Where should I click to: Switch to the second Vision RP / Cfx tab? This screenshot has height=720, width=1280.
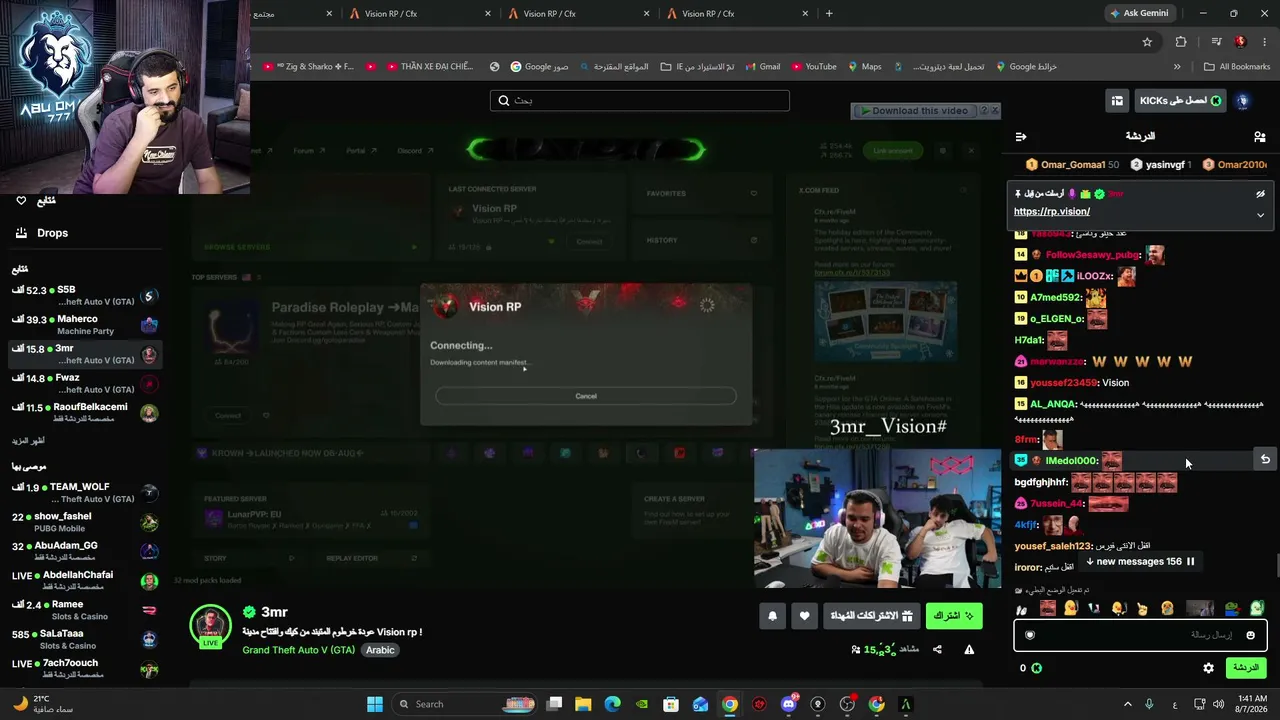pyautogui.click(x=577, y=14)
